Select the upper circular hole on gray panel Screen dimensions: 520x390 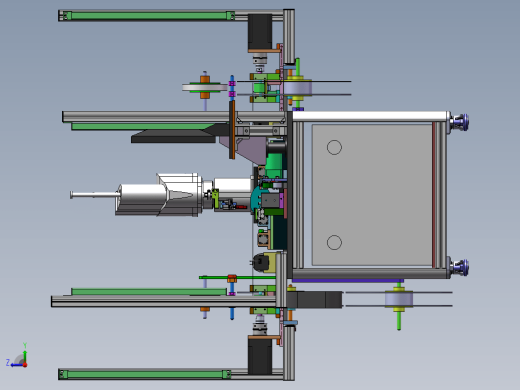[x=334, y=147]
